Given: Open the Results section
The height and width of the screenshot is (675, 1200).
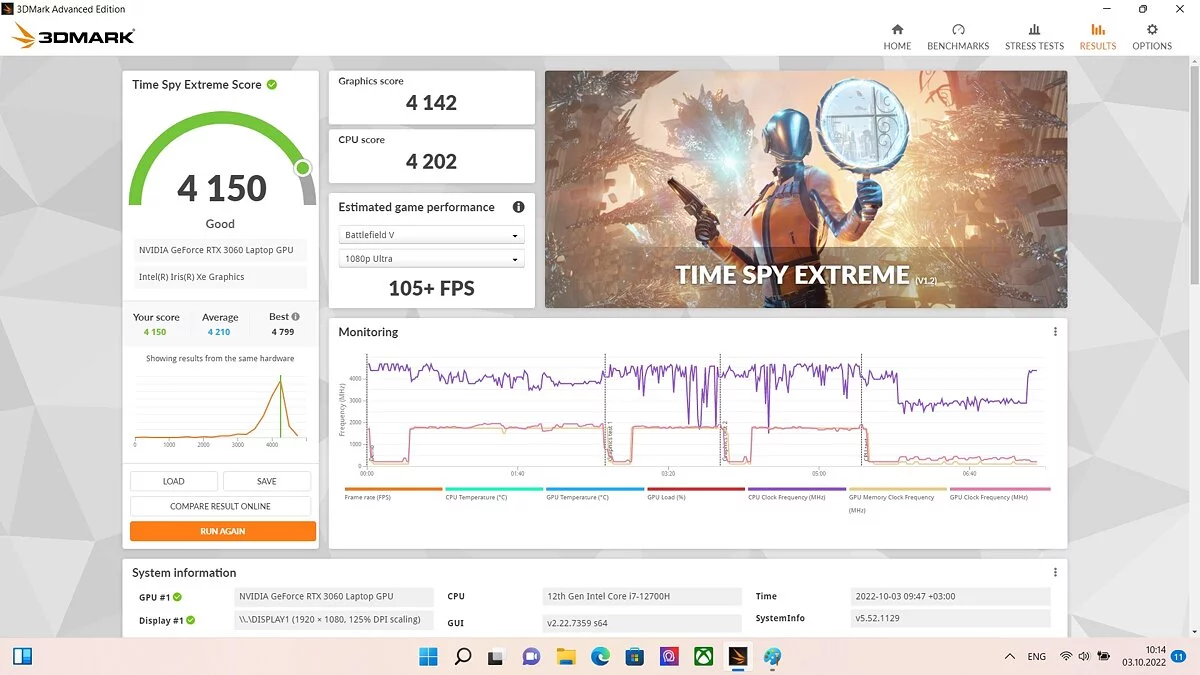Looking at the screenshot, I should pyautogui.click(x=1098, y=37).
